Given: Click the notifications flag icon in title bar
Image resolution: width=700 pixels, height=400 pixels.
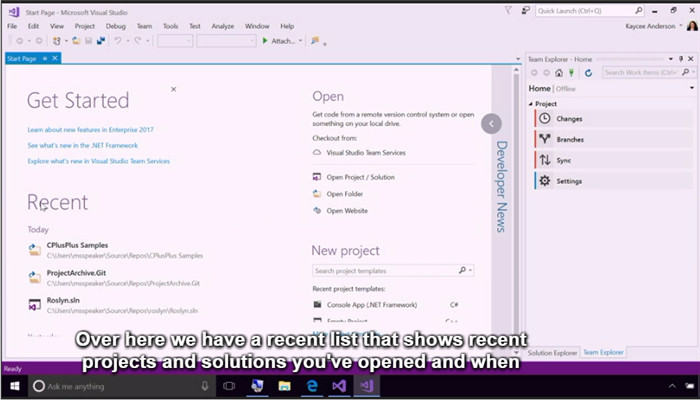Looking at the screenshot, I should click(508, 10).
